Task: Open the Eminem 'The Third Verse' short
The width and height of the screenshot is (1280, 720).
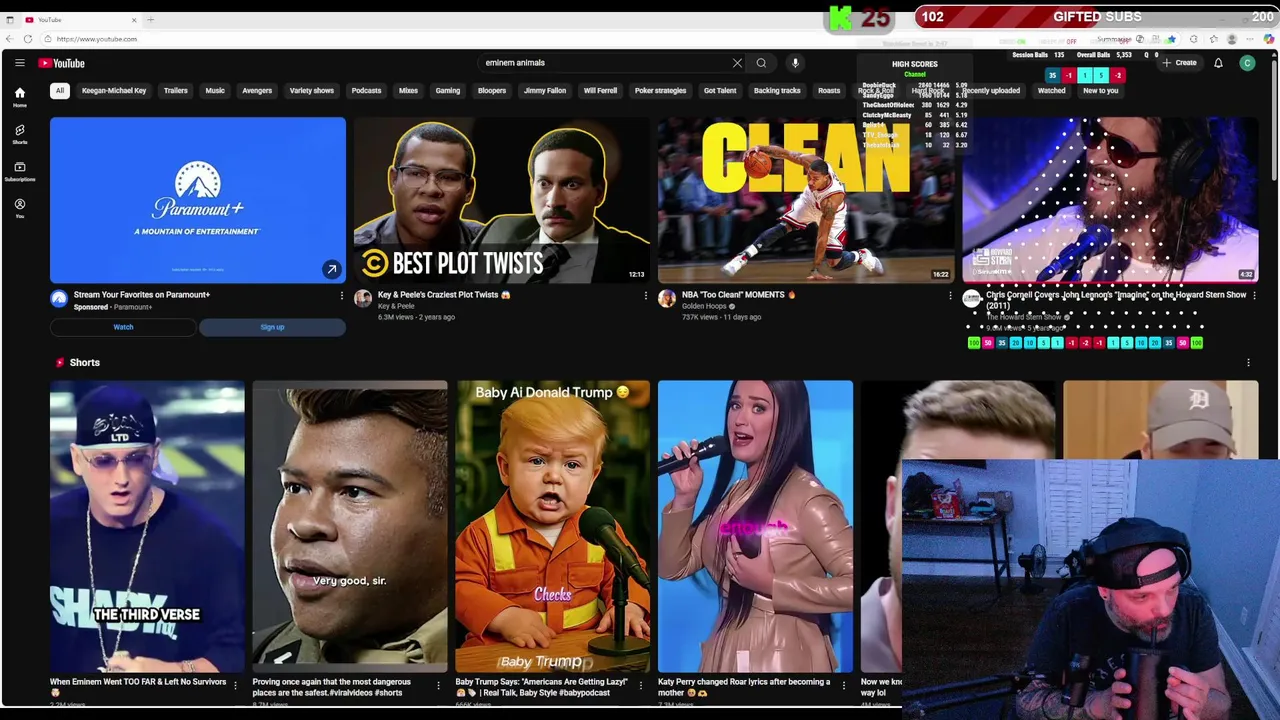Action: (147, 526)
